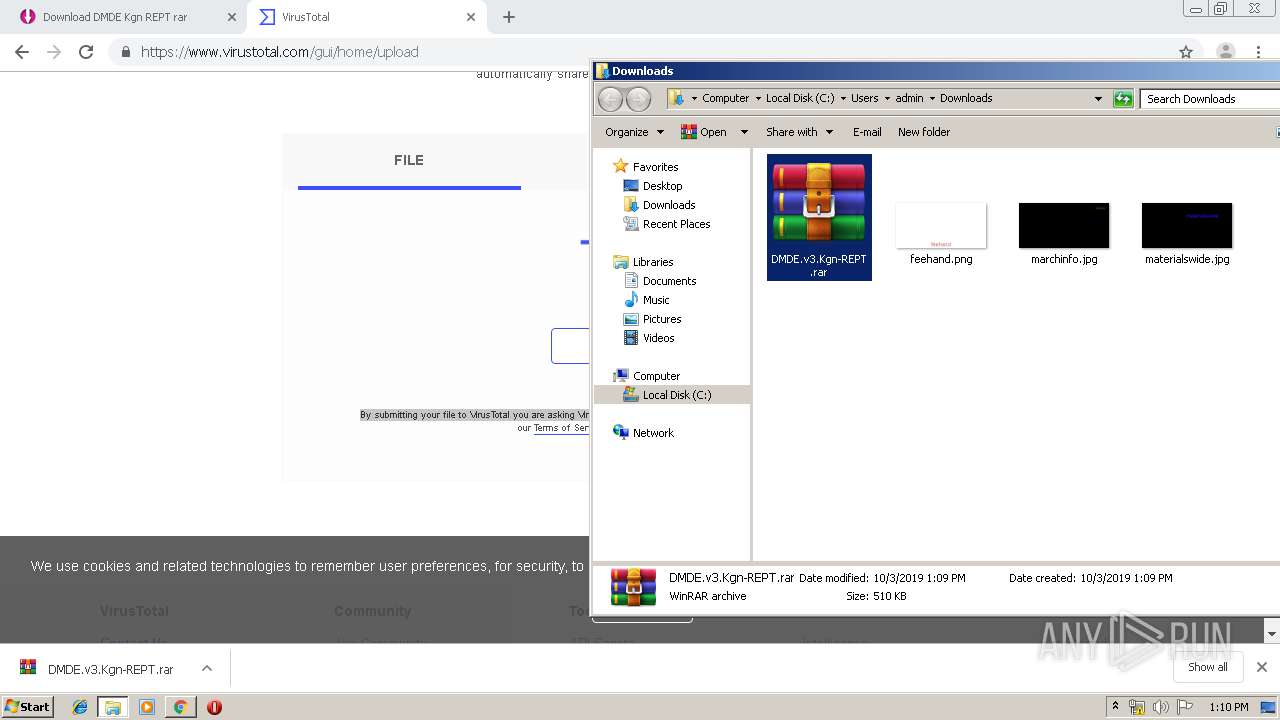Click Local Disk (C:) breadcrumb segment
This screenshot has width=1280, height=720.
800,98
